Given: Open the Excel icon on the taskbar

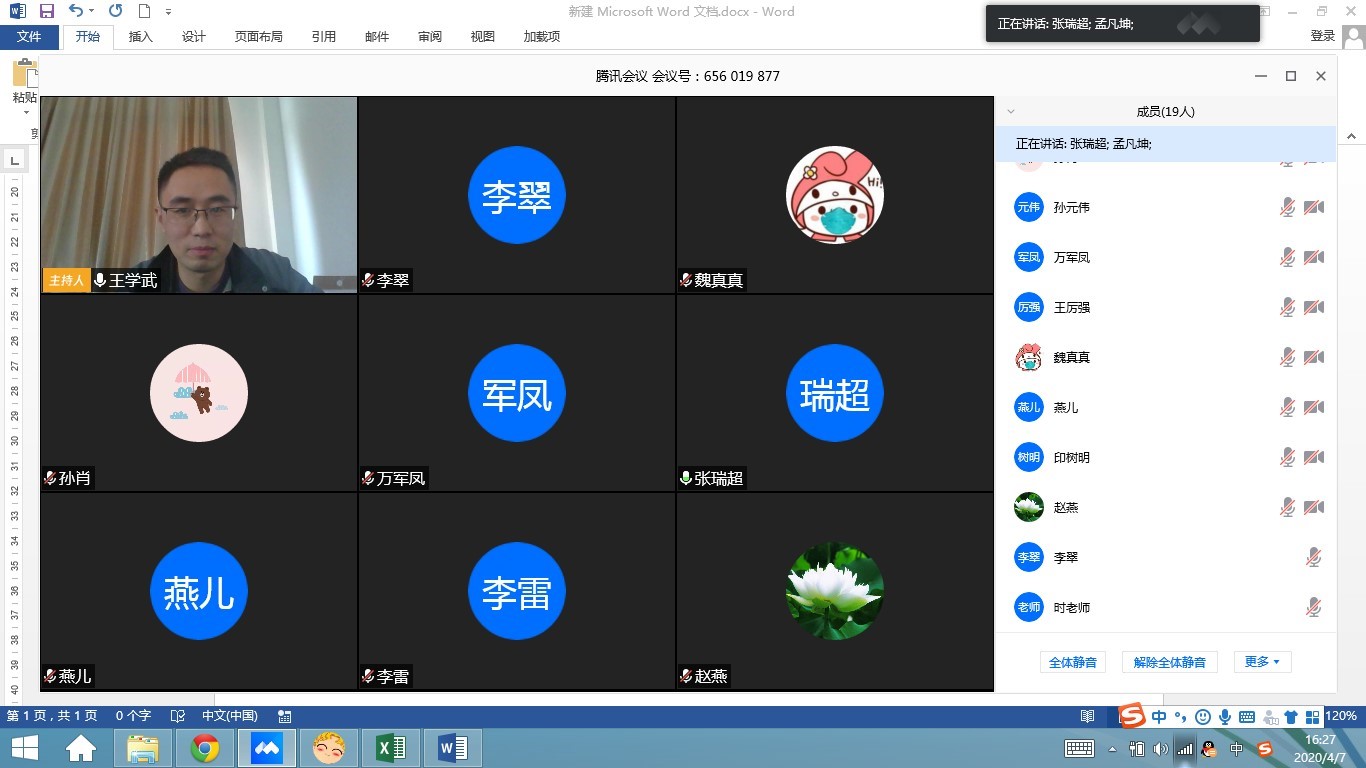Looking at the screenshot, I should point(390,748).
